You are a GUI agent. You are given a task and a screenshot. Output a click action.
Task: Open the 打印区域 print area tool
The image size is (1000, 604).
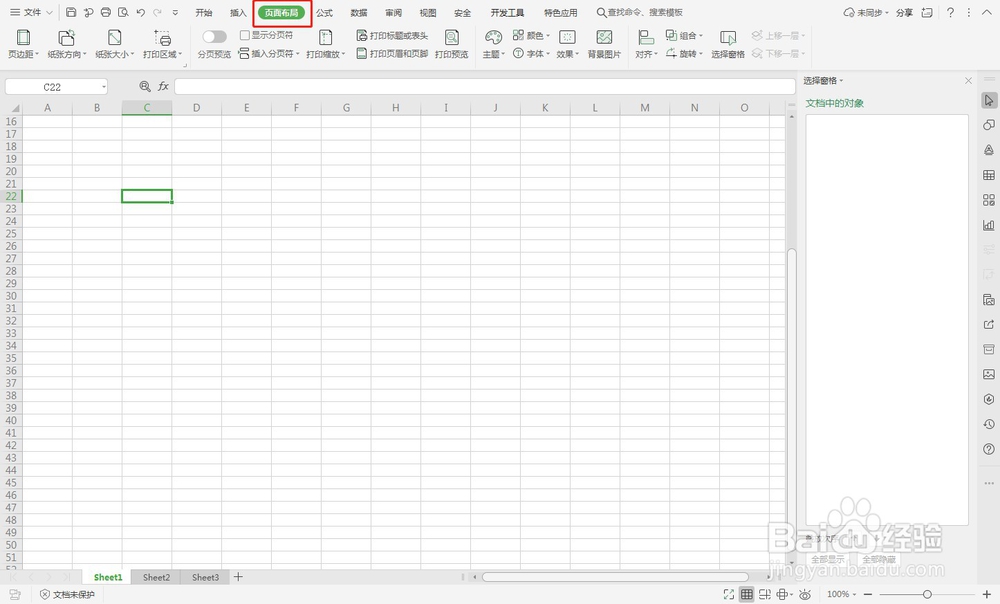pyautogui.click(x=163, y=44)
